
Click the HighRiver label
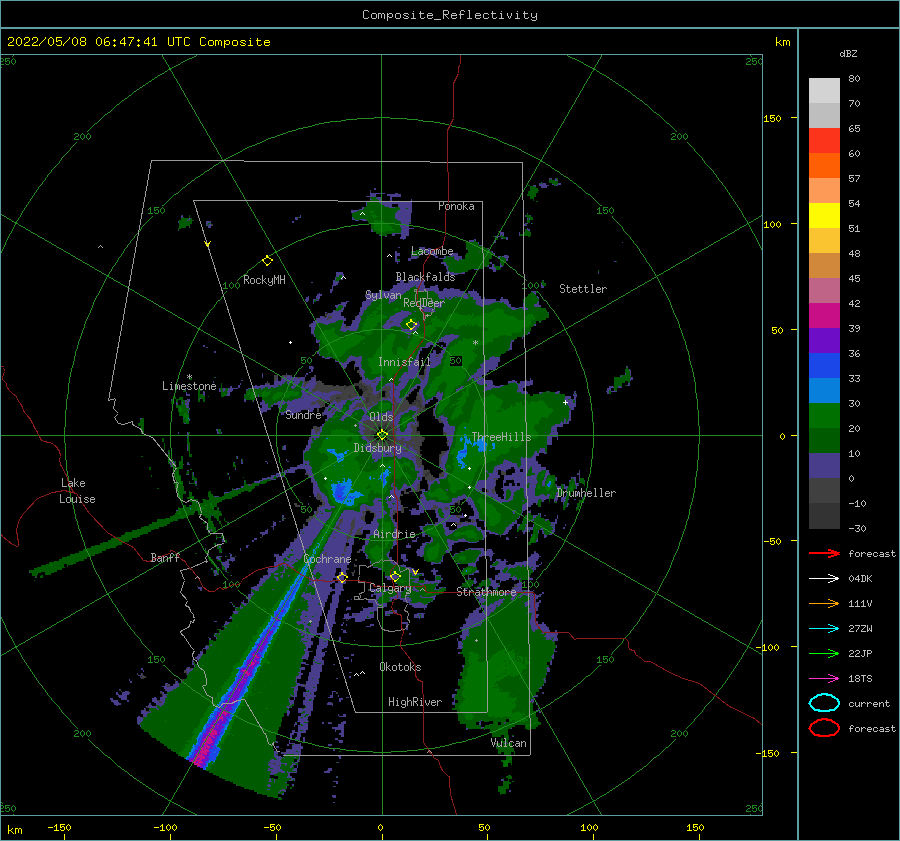(415, 702)
